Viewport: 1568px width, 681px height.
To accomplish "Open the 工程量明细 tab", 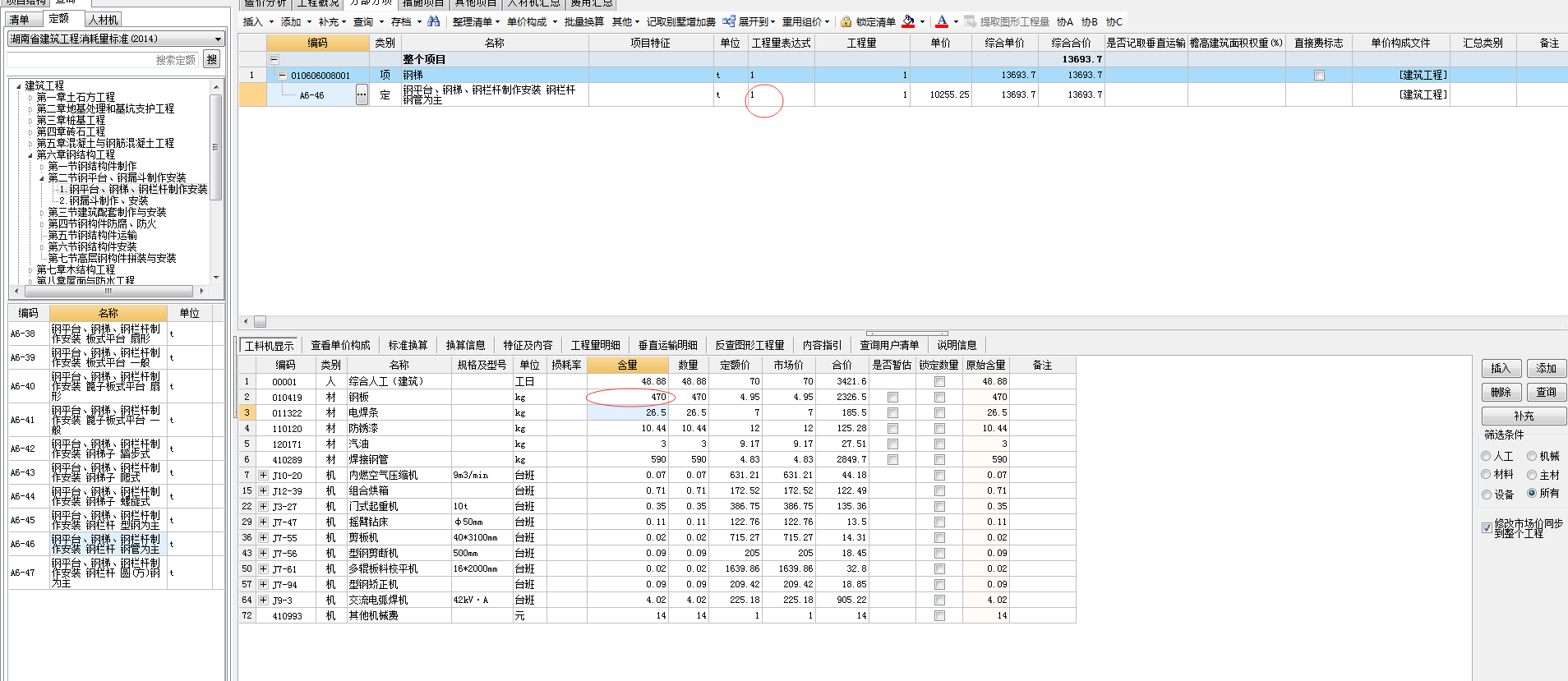I will tap(596, 345).
